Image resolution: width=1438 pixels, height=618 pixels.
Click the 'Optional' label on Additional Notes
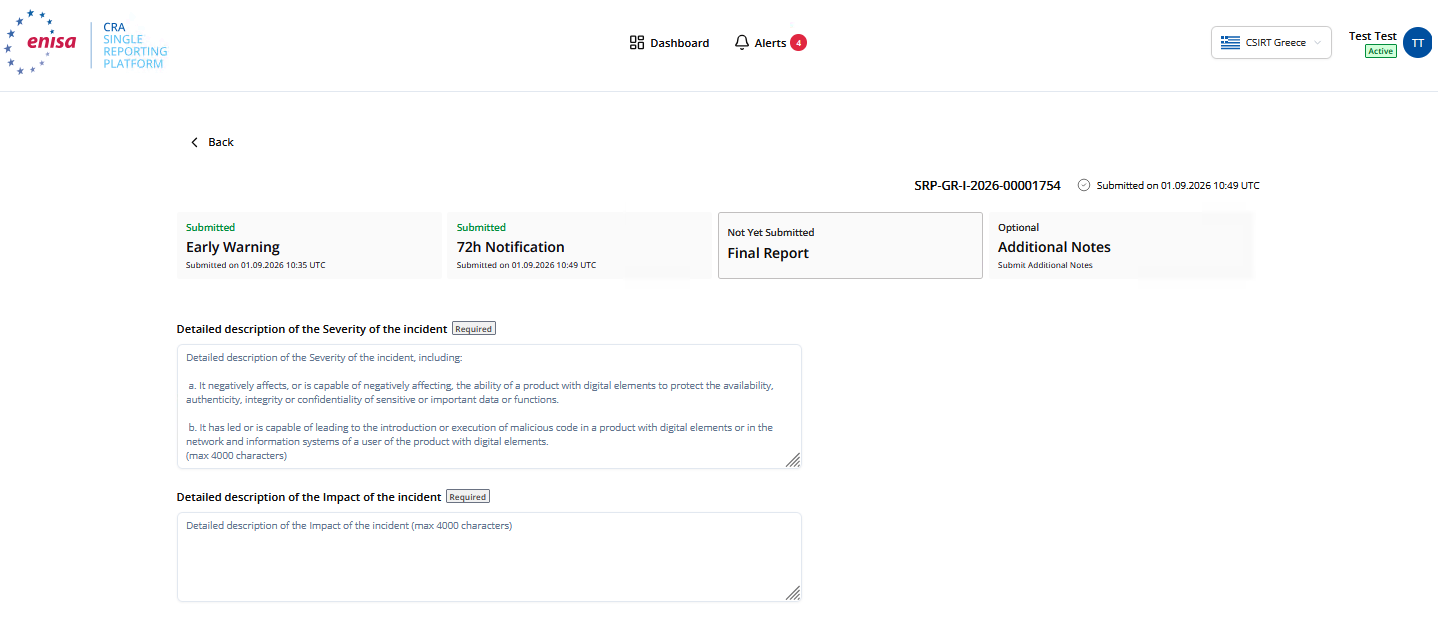pos(1019,227)
